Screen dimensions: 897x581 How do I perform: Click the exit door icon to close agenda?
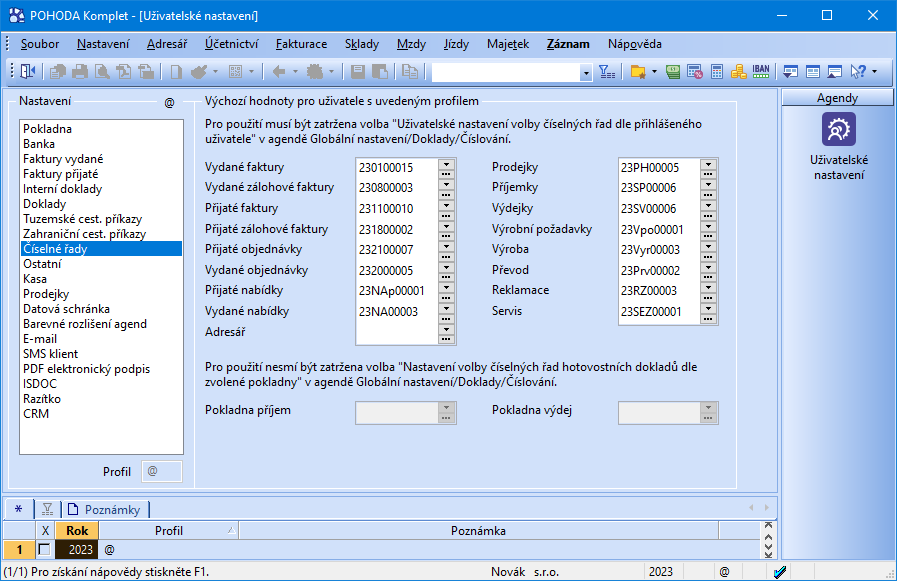[x=27, y=71]
